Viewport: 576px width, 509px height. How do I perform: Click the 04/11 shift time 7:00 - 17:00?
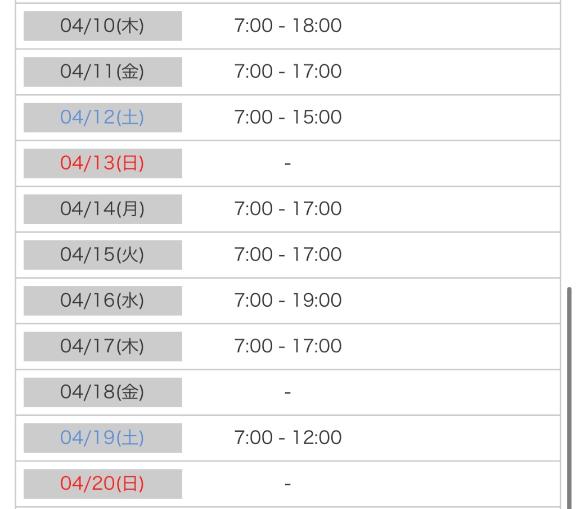pyautogui.click(x=288, y=72)
